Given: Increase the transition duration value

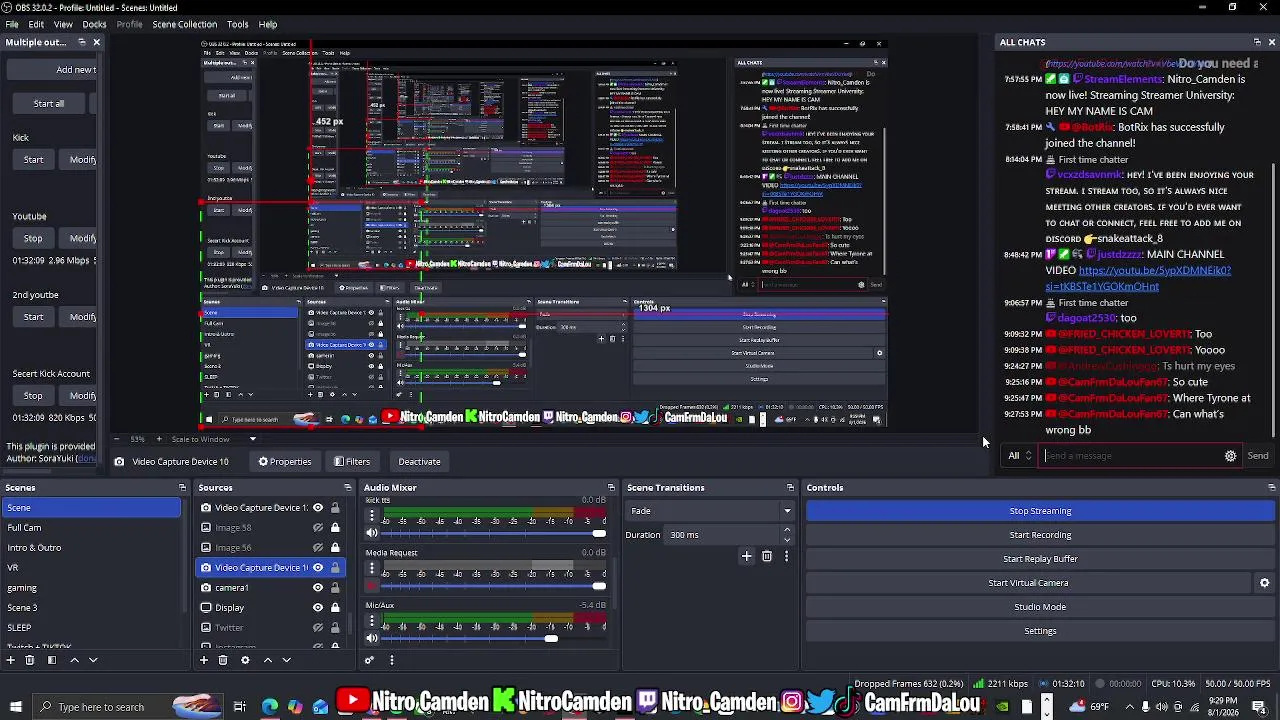Looking at the screenshot, I should click(x=787, y=530).
